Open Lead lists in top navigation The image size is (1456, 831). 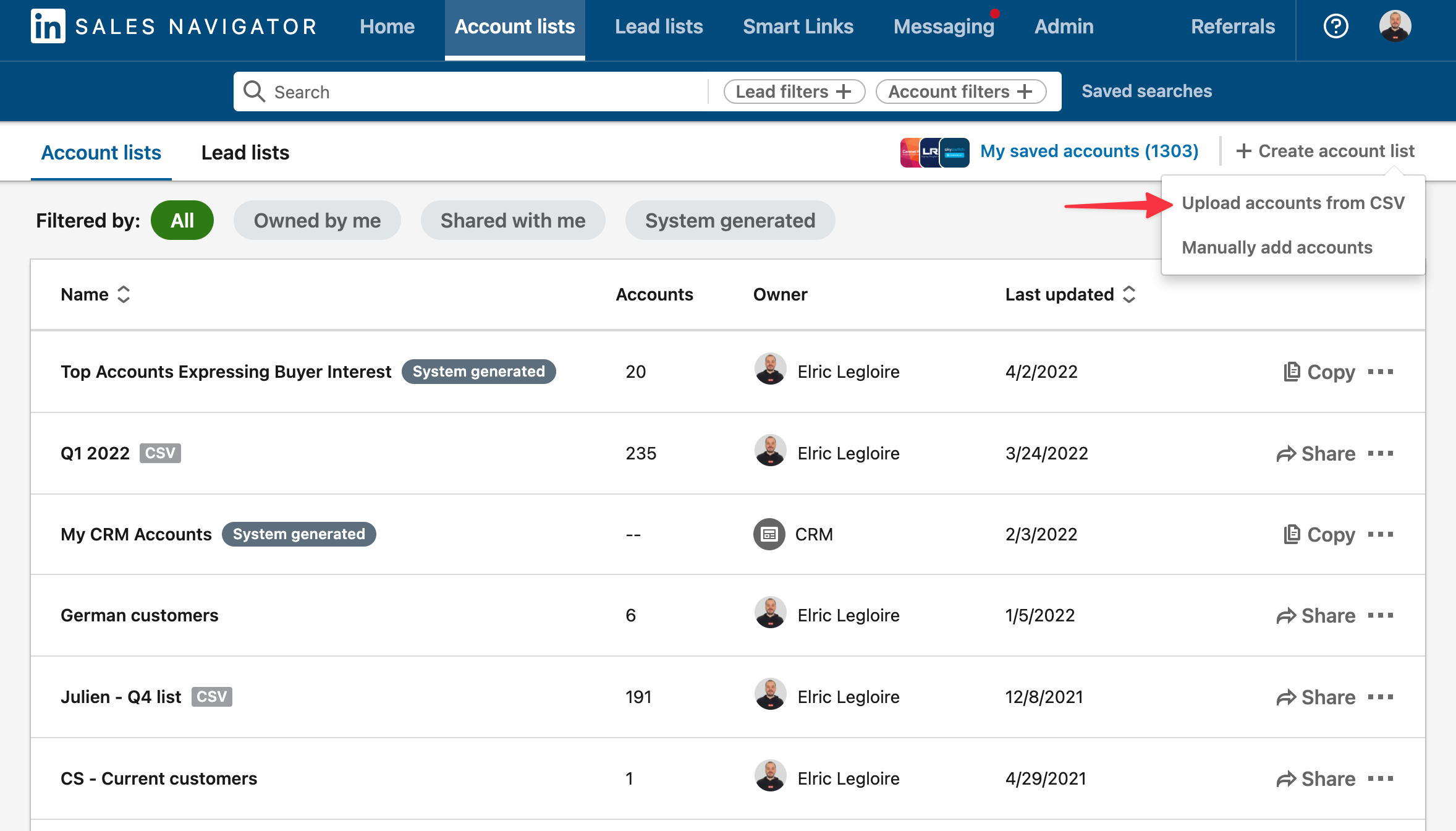[659, 27]
